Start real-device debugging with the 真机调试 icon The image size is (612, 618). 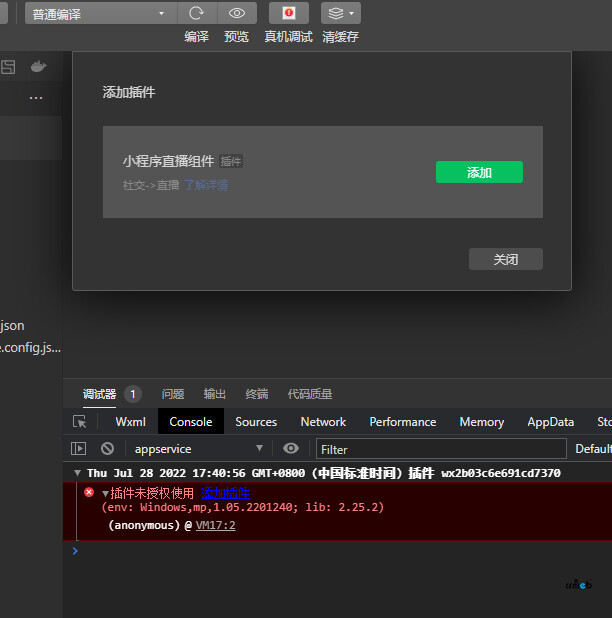[x=289, y=13]
